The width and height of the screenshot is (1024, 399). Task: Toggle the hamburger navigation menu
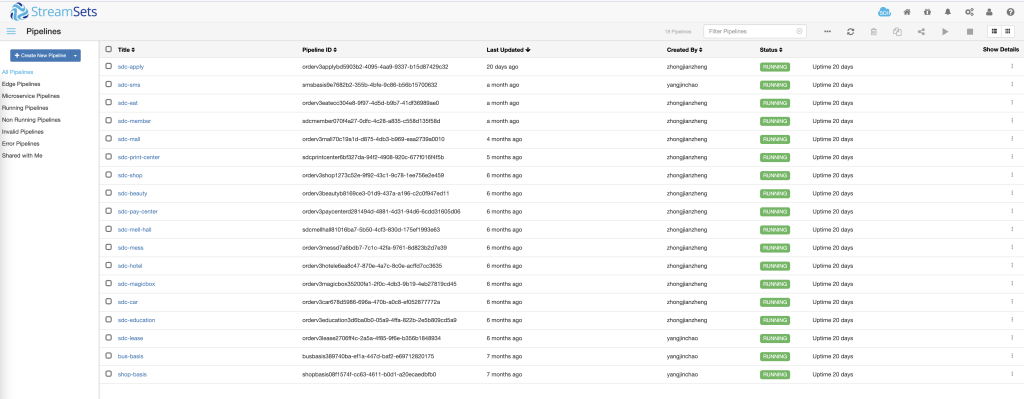click(11, 31)
